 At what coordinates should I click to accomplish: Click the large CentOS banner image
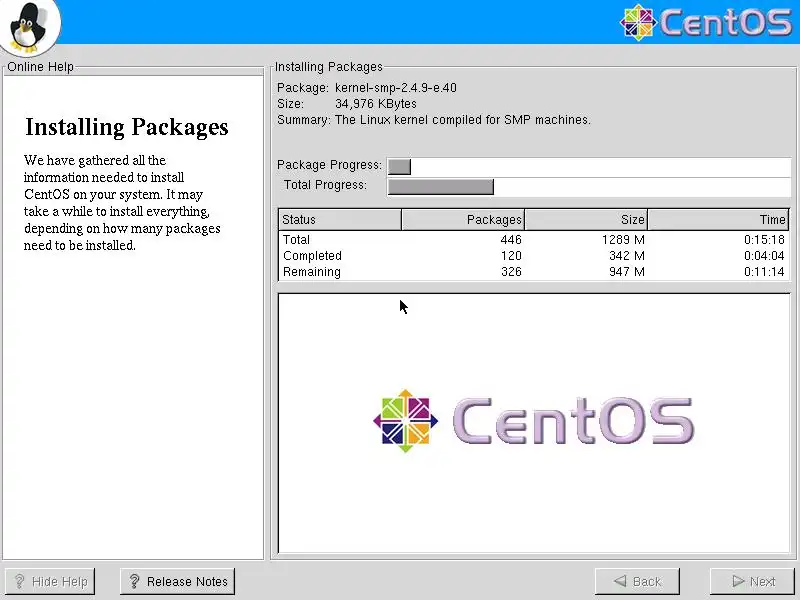(534, 421)
